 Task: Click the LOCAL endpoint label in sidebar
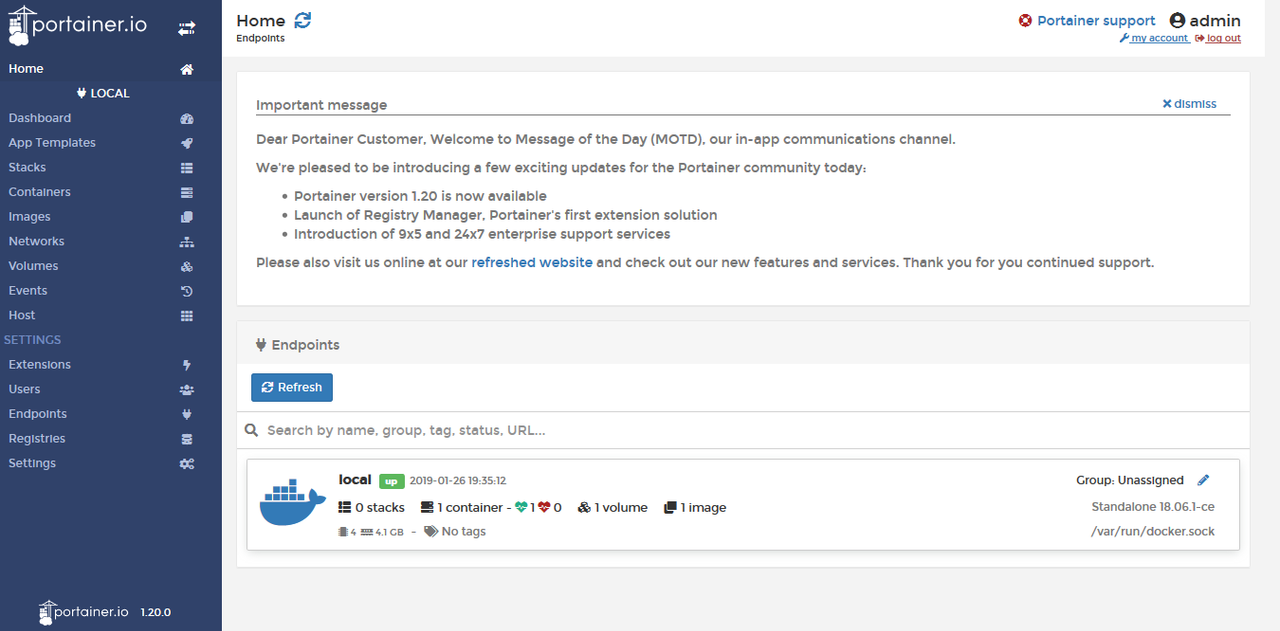click(103, 94)
